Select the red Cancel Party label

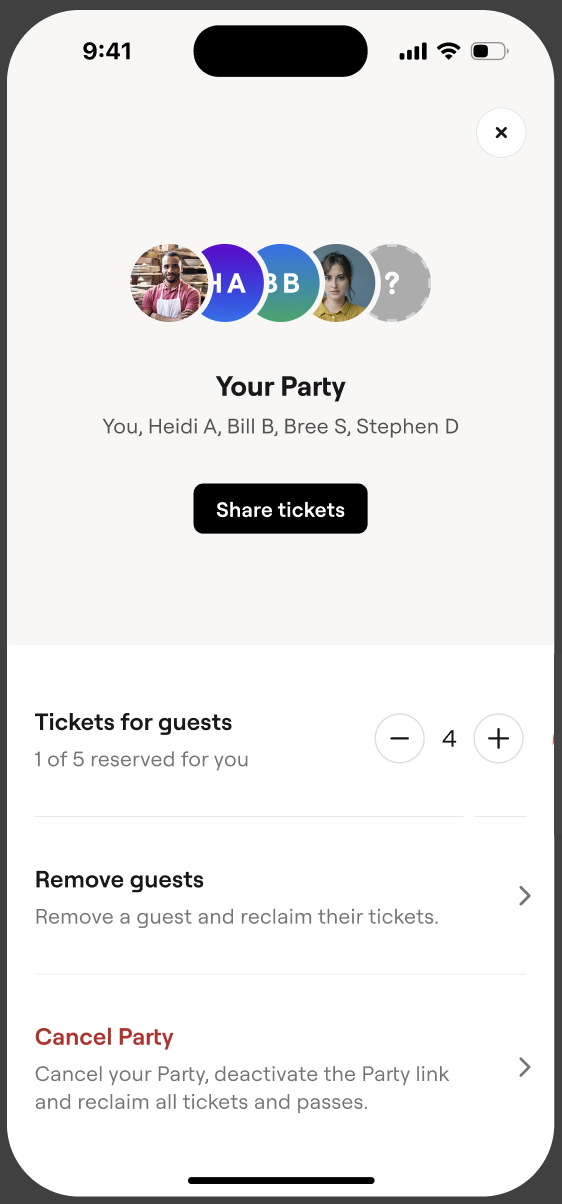click(x=104, y=1037)
